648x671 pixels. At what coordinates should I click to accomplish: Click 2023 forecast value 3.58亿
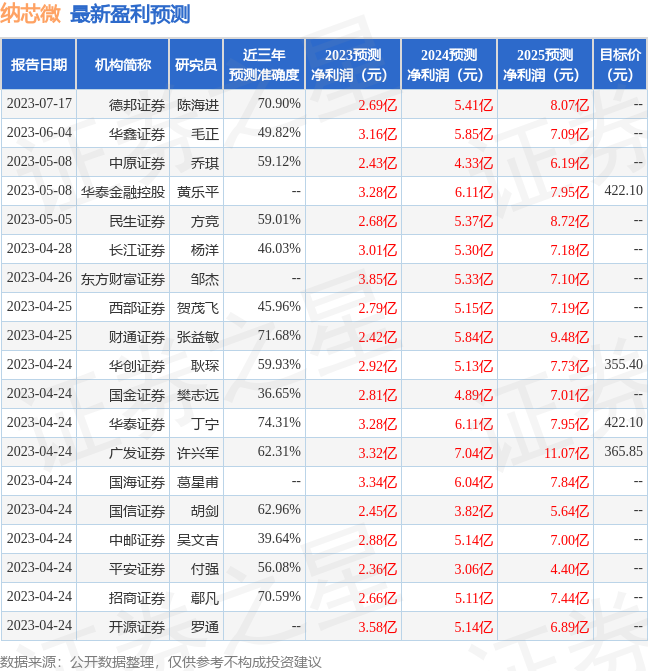[378, 627]
